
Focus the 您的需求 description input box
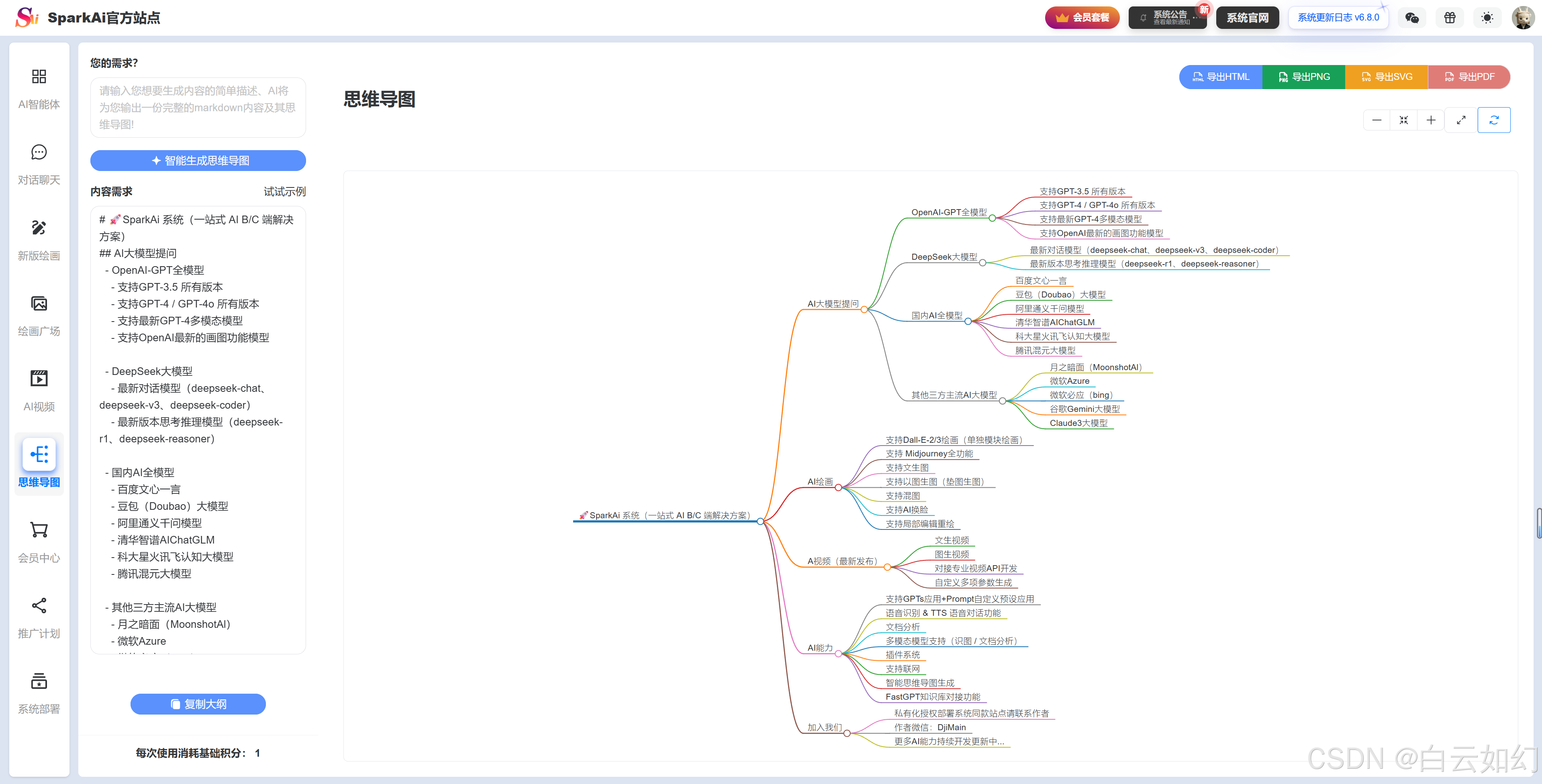pyautogui.click(x=198, y=108)
